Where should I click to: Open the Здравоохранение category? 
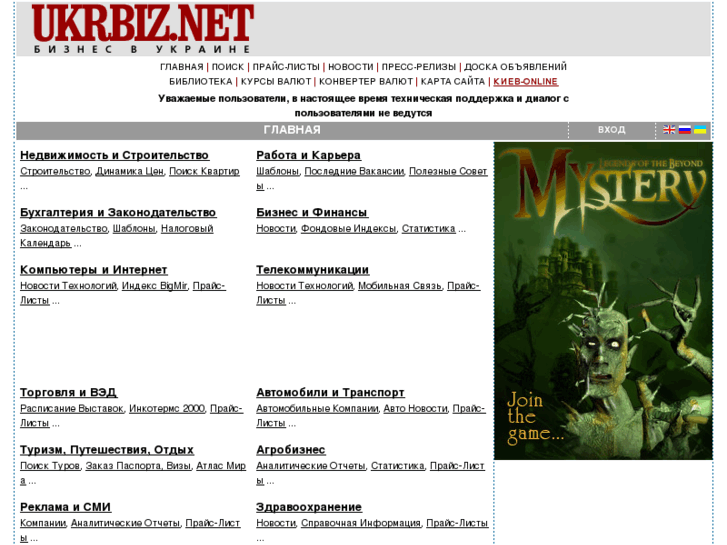[x=309, y=507]
